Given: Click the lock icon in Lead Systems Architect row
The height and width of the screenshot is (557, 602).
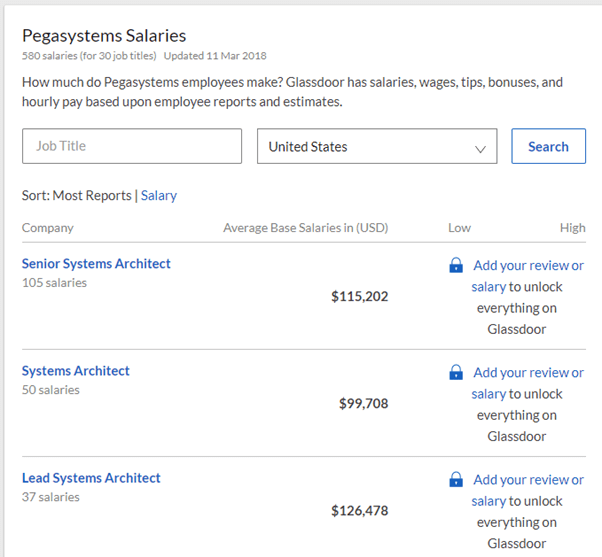Looking at the screenshot, I should [456, 479].
